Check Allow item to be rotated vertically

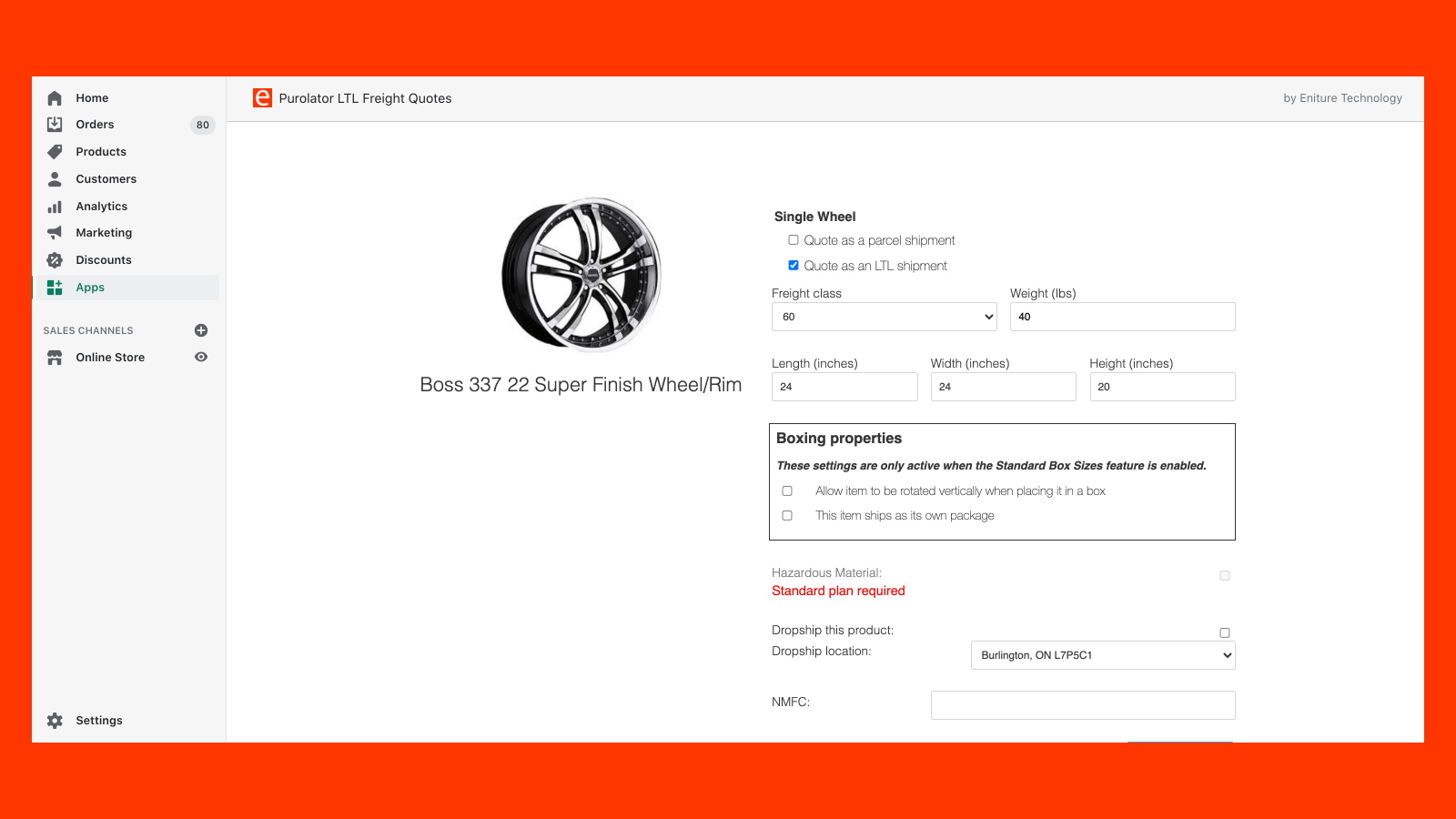pyautogui.click(x=787, y=490)
